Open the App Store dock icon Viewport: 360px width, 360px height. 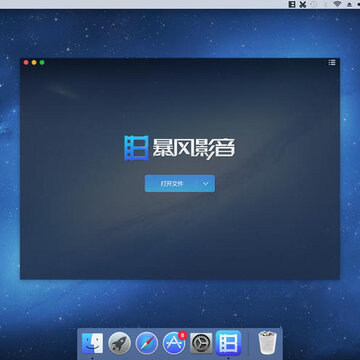point(174,343)
